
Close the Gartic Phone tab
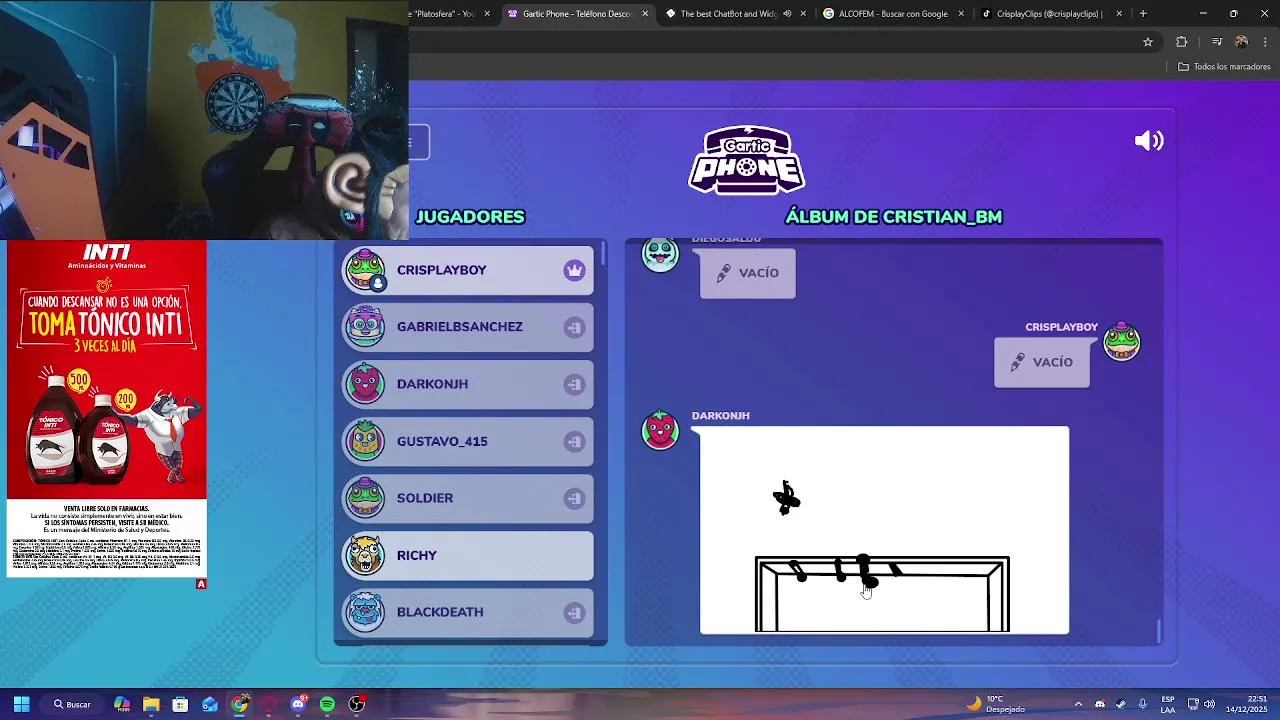click(645, 14)
